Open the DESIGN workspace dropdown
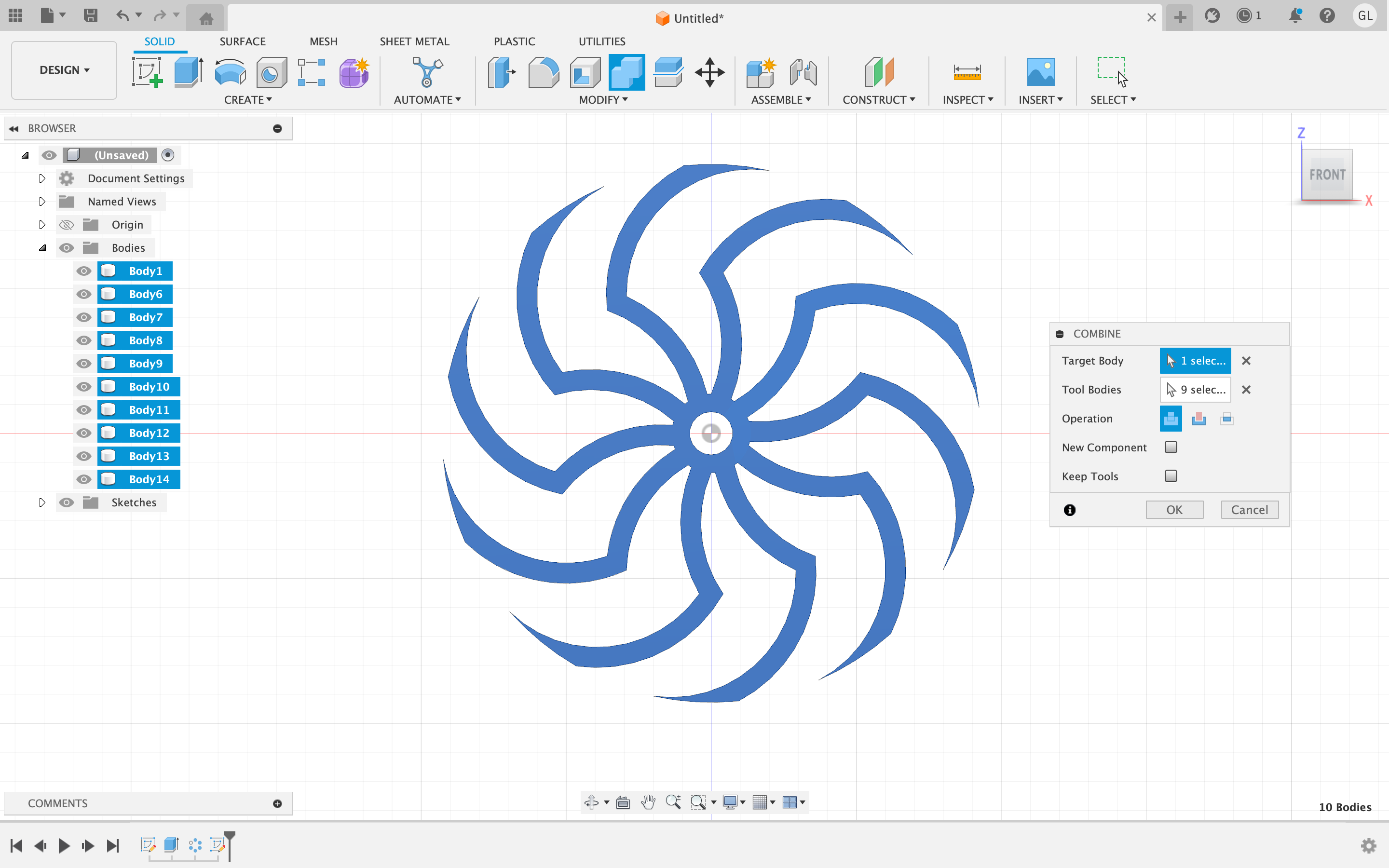 (64, 70)
